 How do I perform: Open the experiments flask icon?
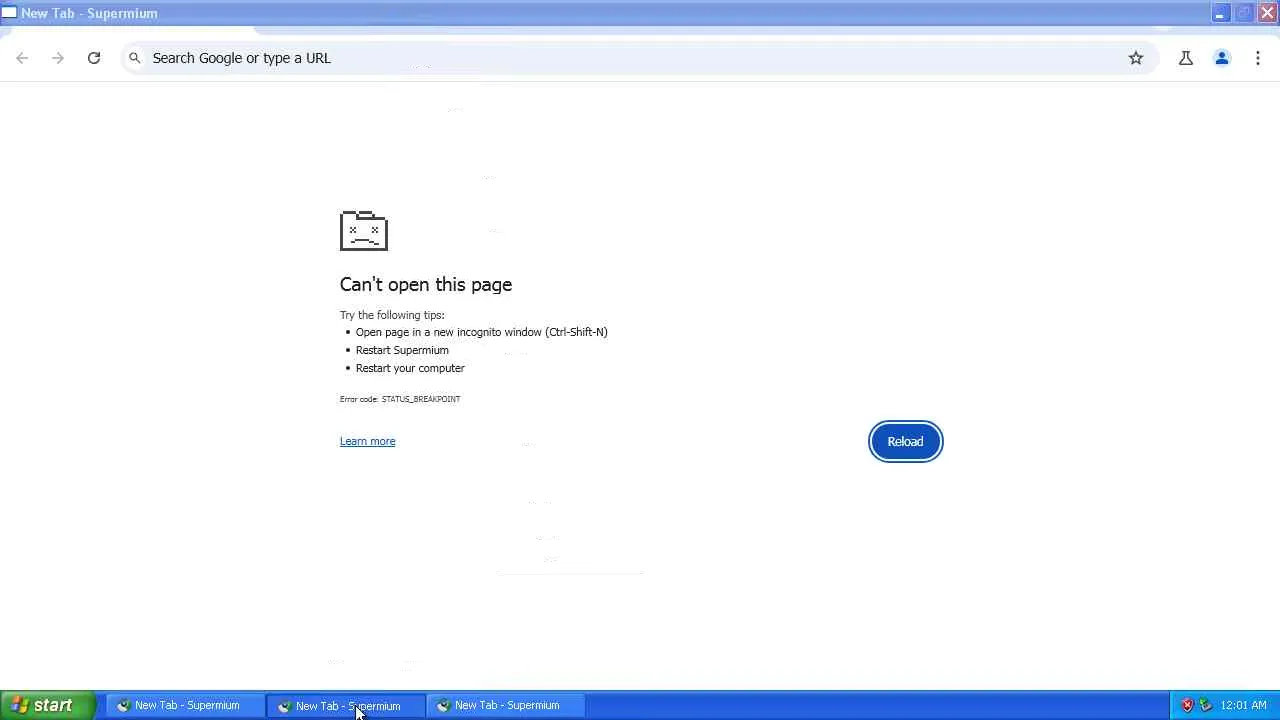[x=1186, y=58]
